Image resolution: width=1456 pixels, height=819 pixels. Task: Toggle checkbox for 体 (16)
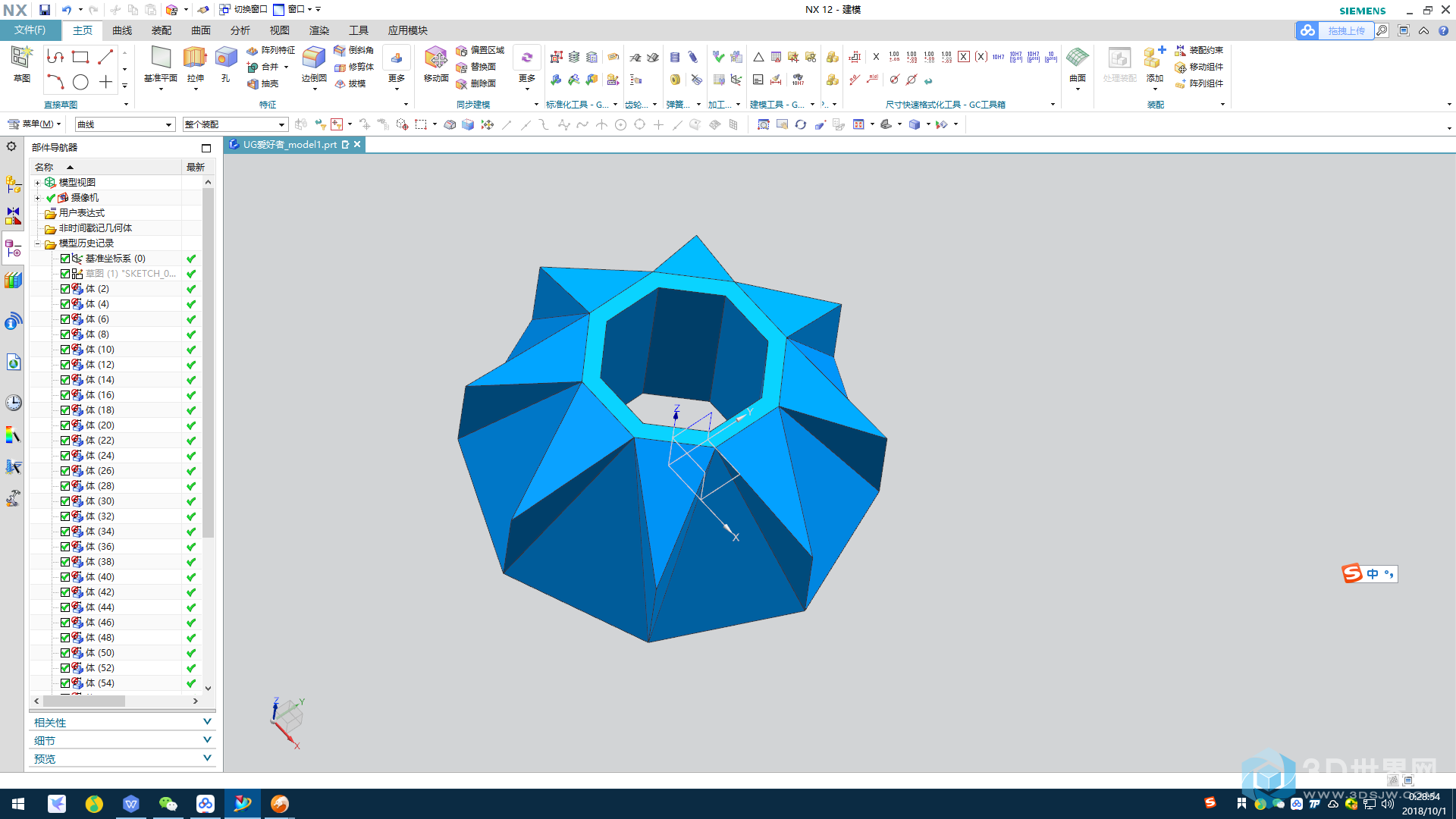[65, 395]
